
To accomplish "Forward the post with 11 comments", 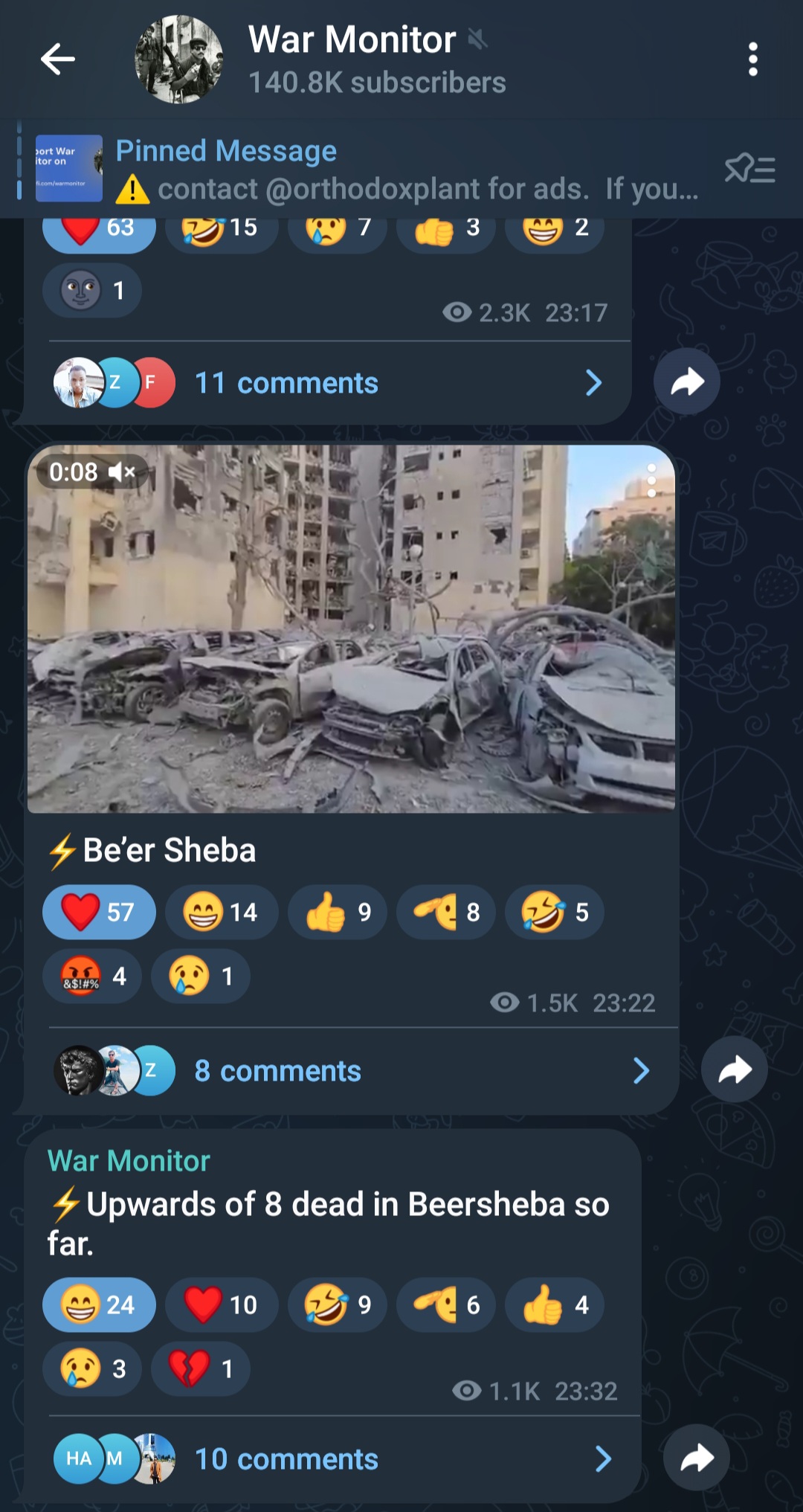I will pyautogui.click(x=686, y=382).
